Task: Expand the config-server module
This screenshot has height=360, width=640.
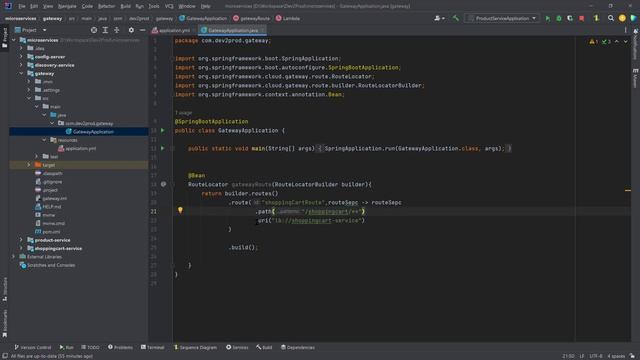Action: coord(21,57)
